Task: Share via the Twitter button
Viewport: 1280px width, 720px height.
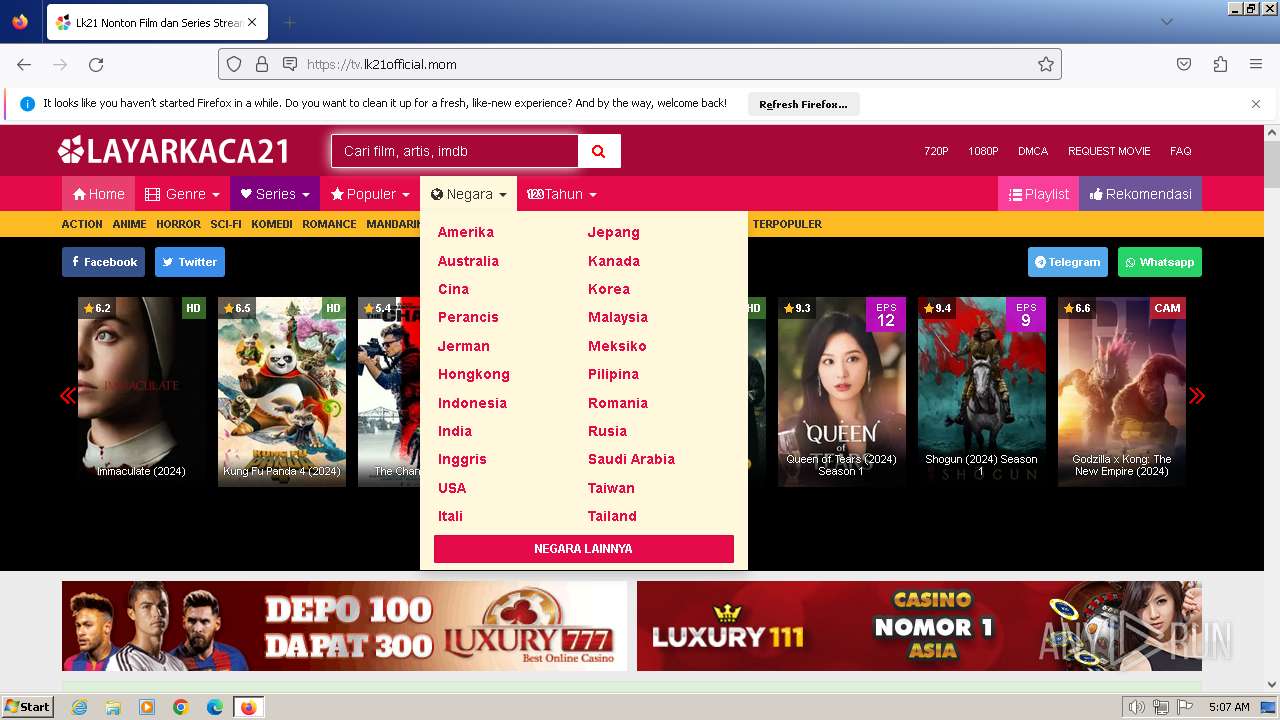Action: pos(190,262)
